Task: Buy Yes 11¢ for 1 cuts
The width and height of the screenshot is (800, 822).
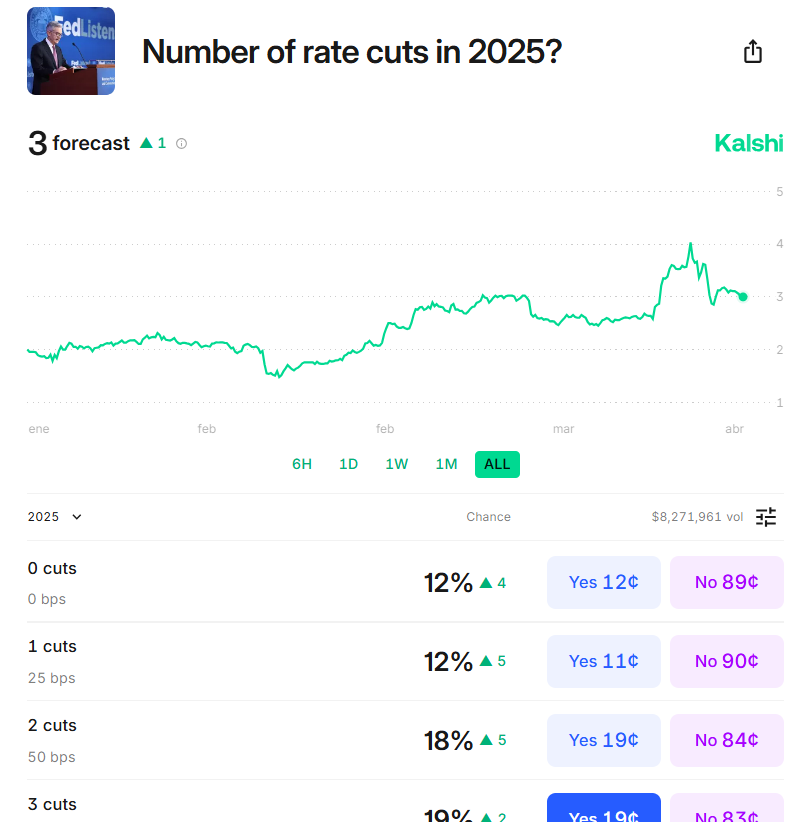Action: 604,662
